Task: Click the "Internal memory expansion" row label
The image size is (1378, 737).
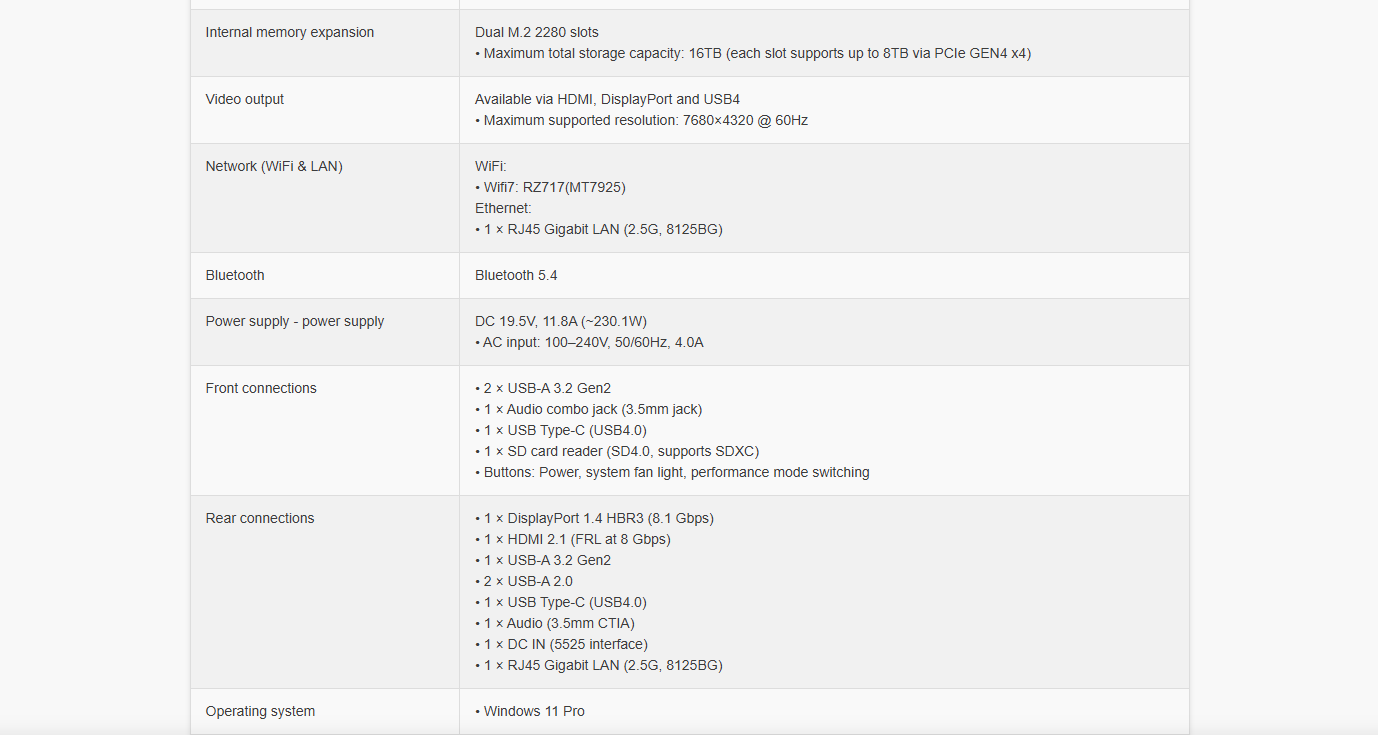Action: [289, 32]
